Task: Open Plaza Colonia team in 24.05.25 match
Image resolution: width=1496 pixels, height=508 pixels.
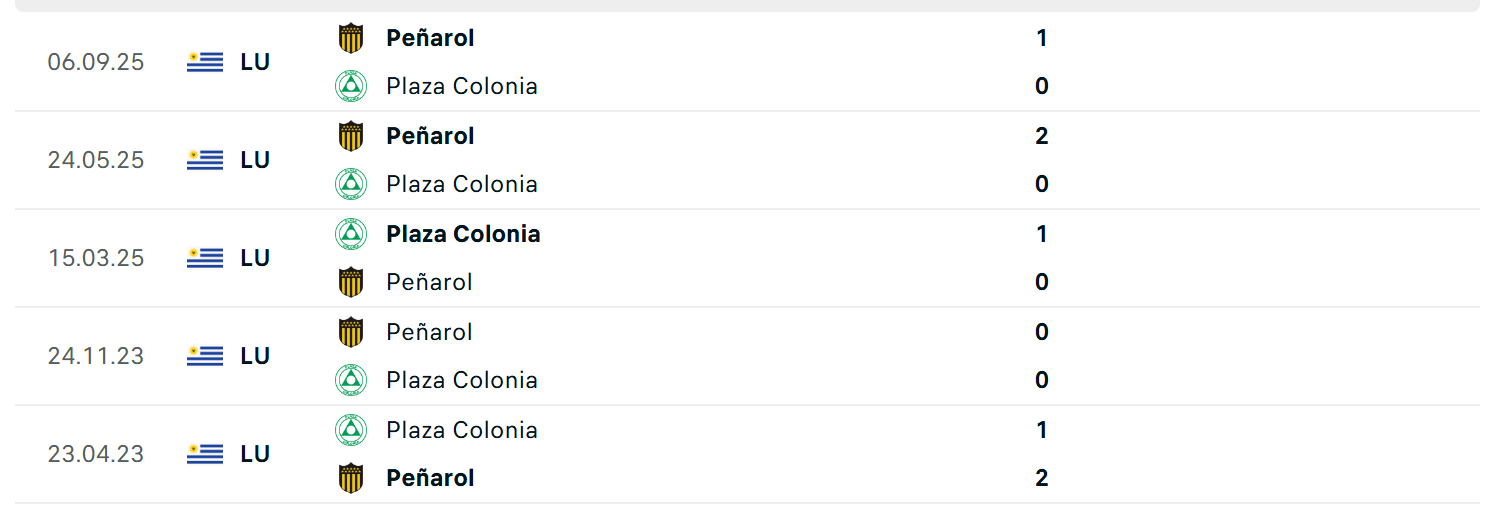Action: (462, 184)
